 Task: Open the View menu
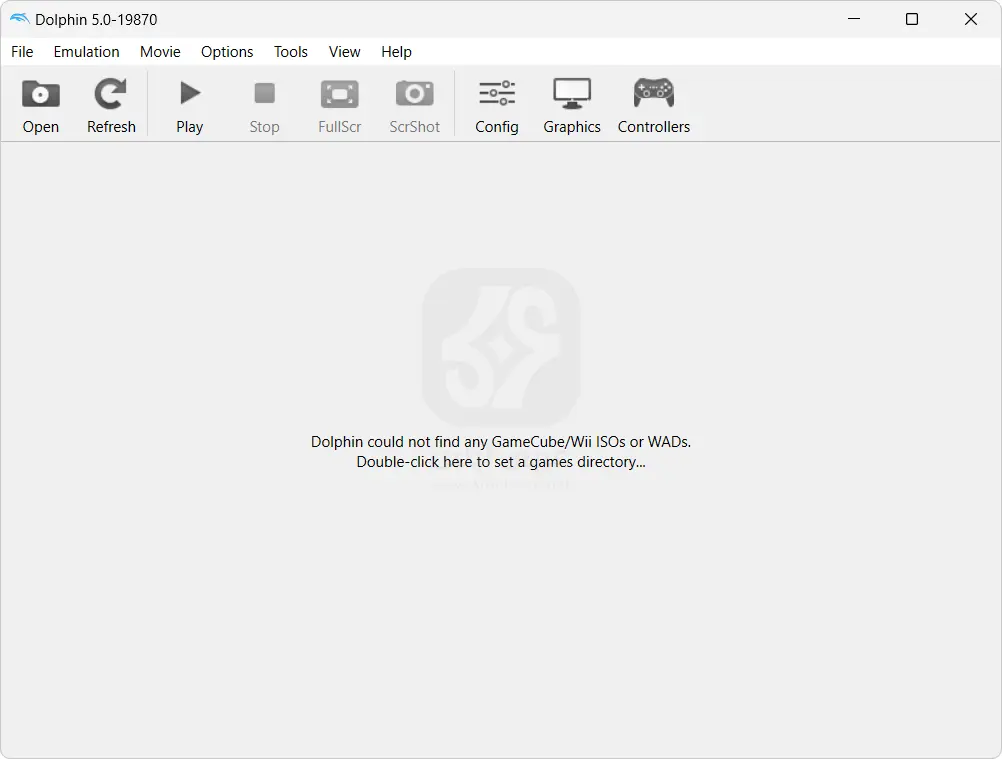344,52
